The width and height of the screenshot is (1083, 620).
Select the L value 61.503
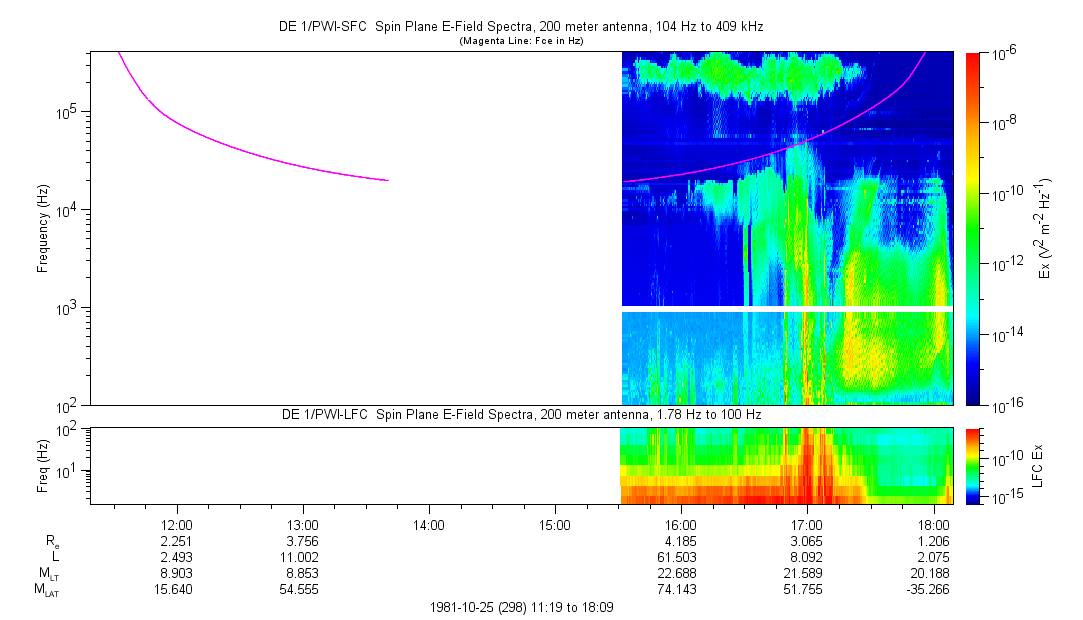pyautogui.click(x=681, y=557)
